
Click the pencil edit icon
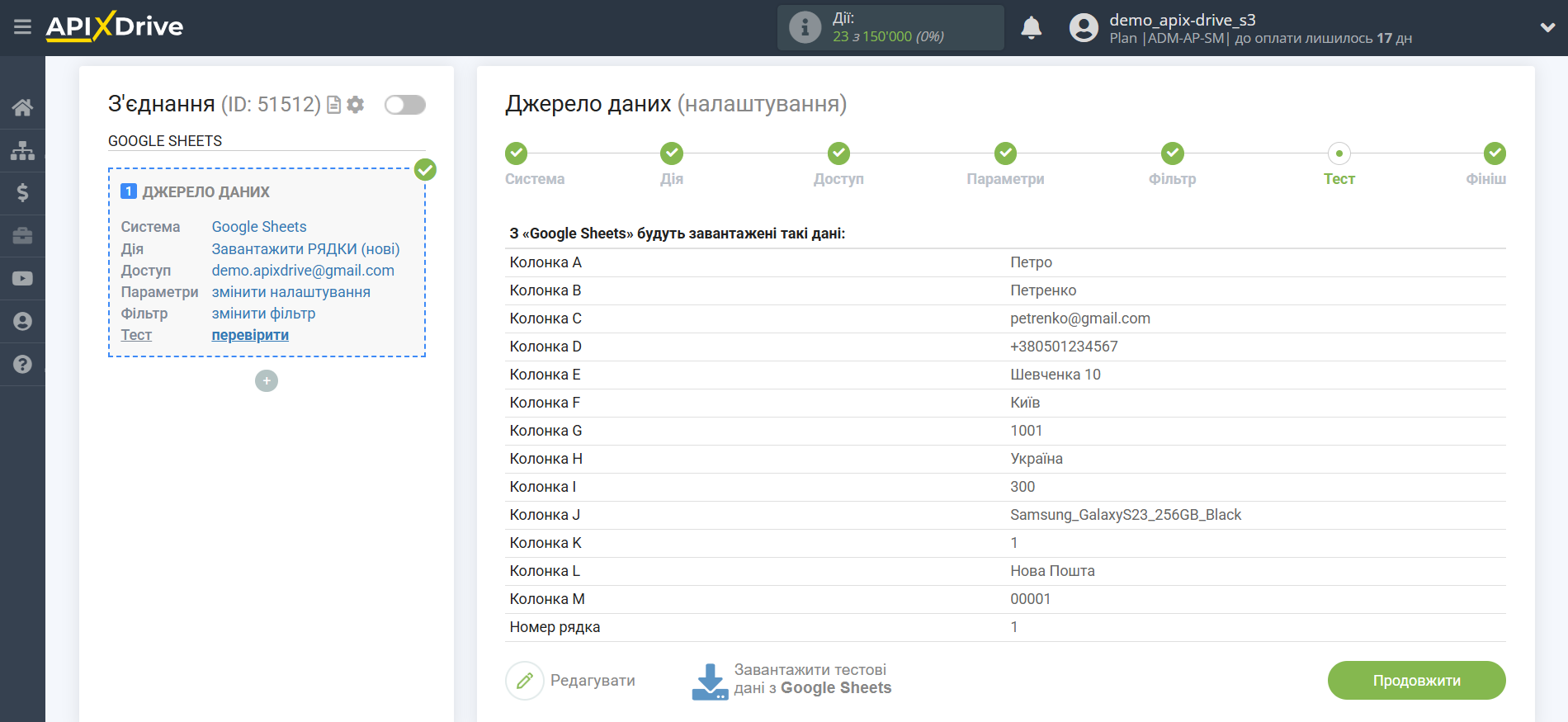(x=525, y=681)
